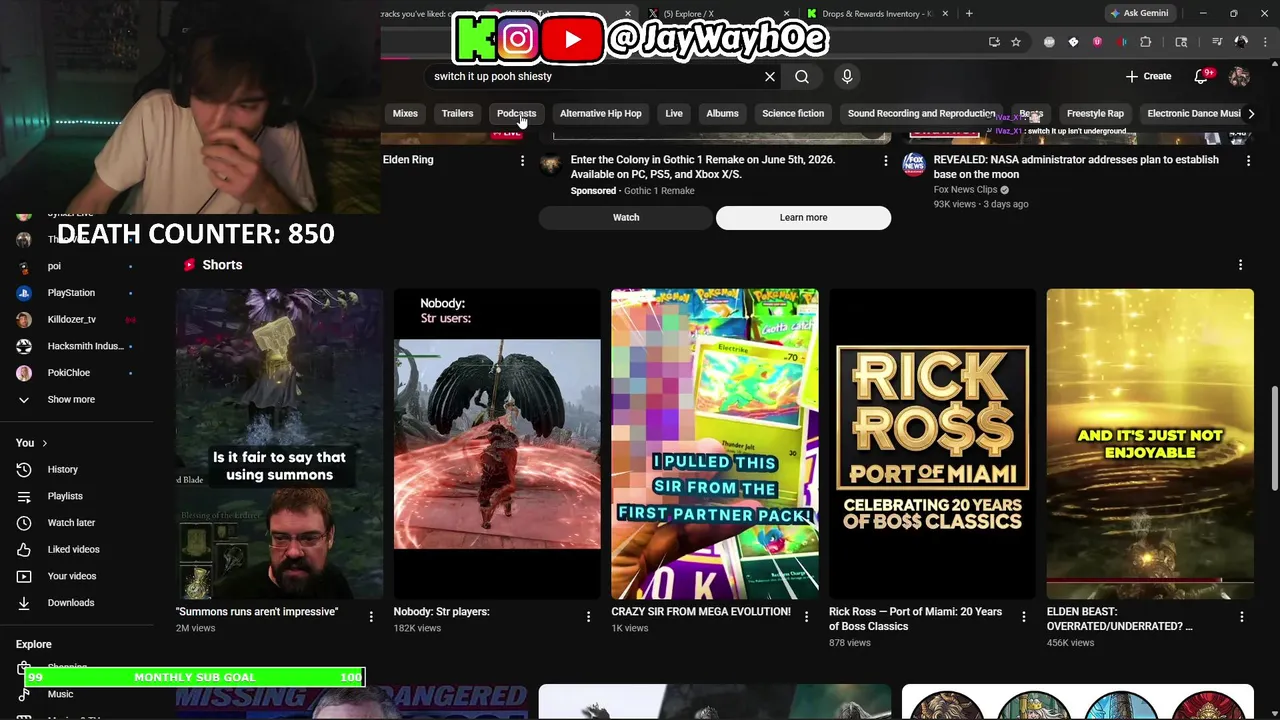Screen dimensions: 1280x720
Task: Select the Mixes filter chip
Action: (405, 113)
